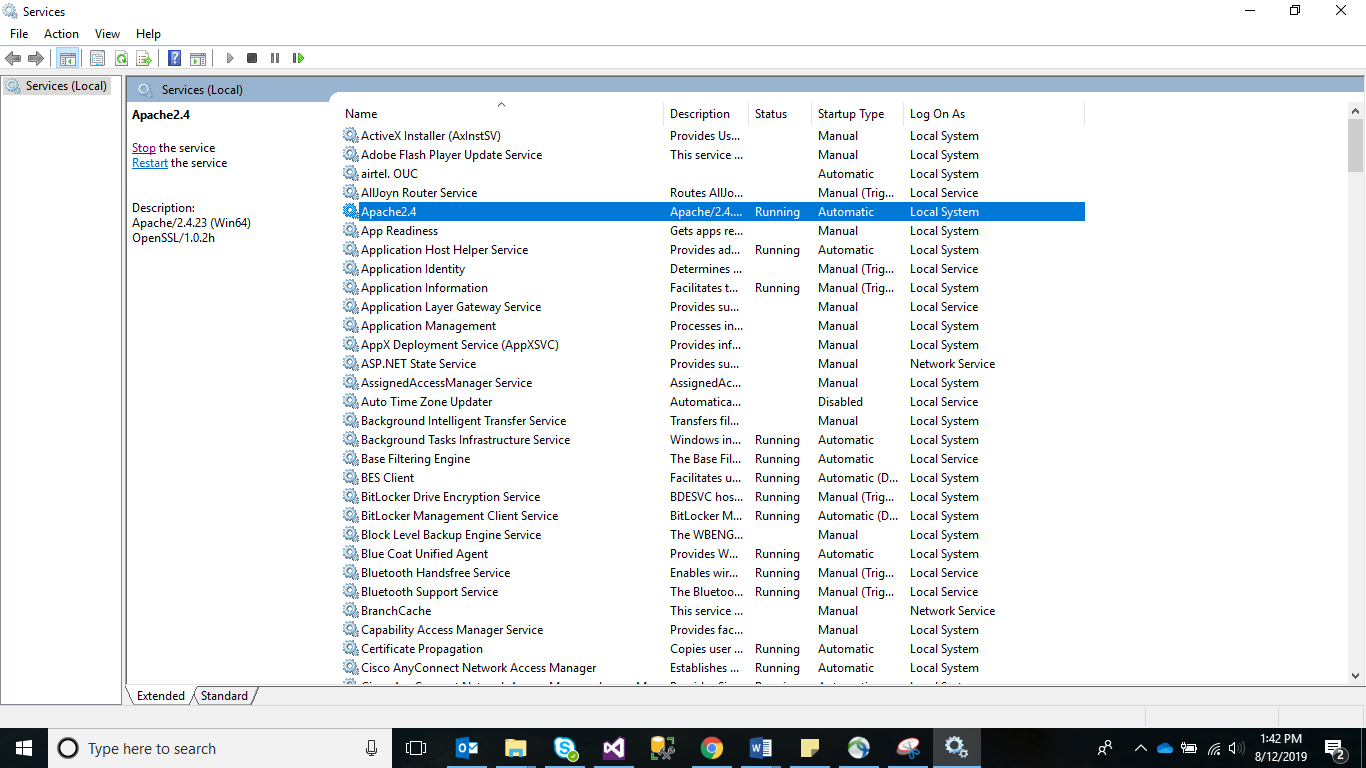The image size is (1366, 768).
Task: Switch to the Standard tab
Action: [x=224, y=696]
